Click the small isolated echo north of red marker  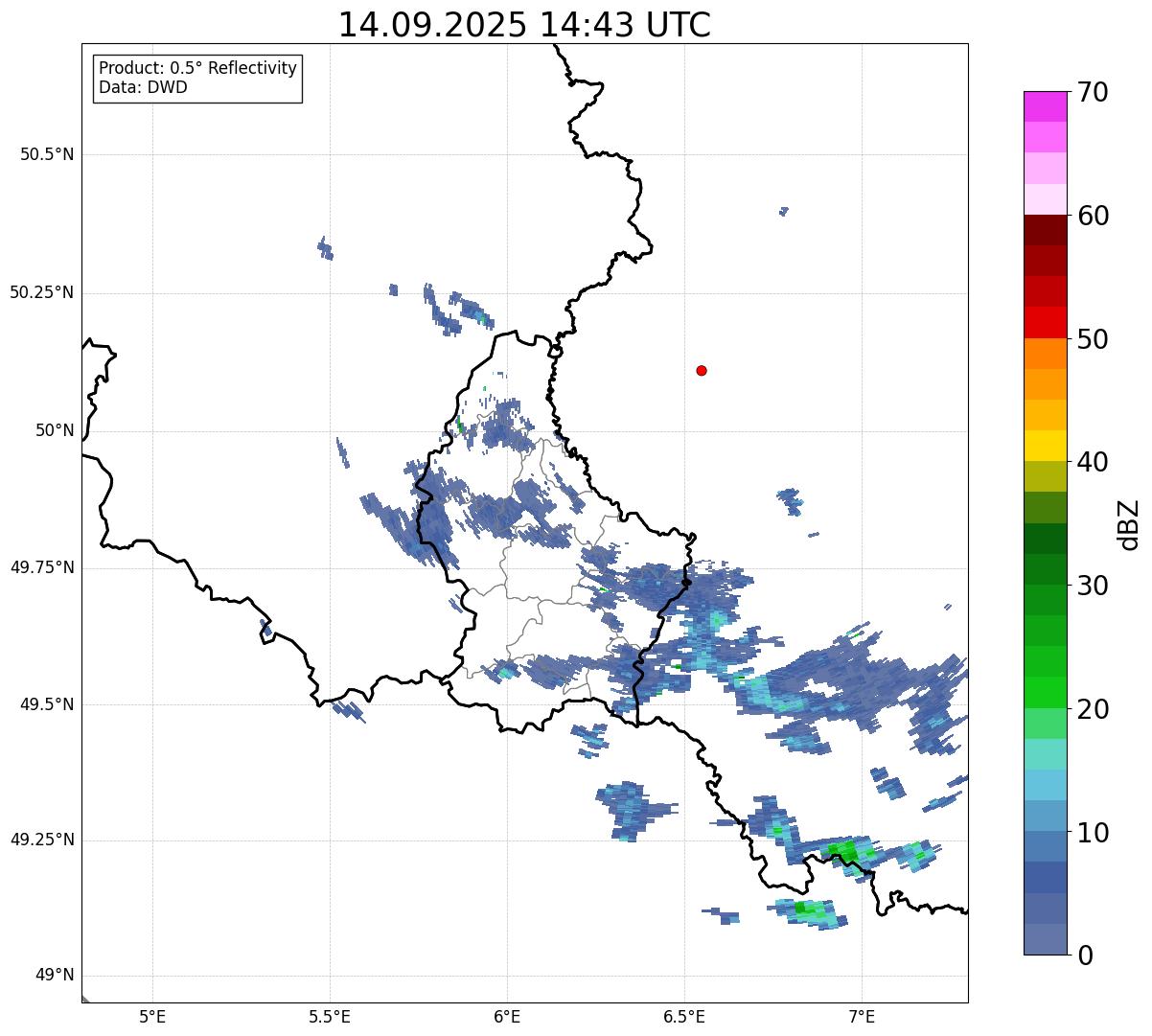[x=784, y=211]
